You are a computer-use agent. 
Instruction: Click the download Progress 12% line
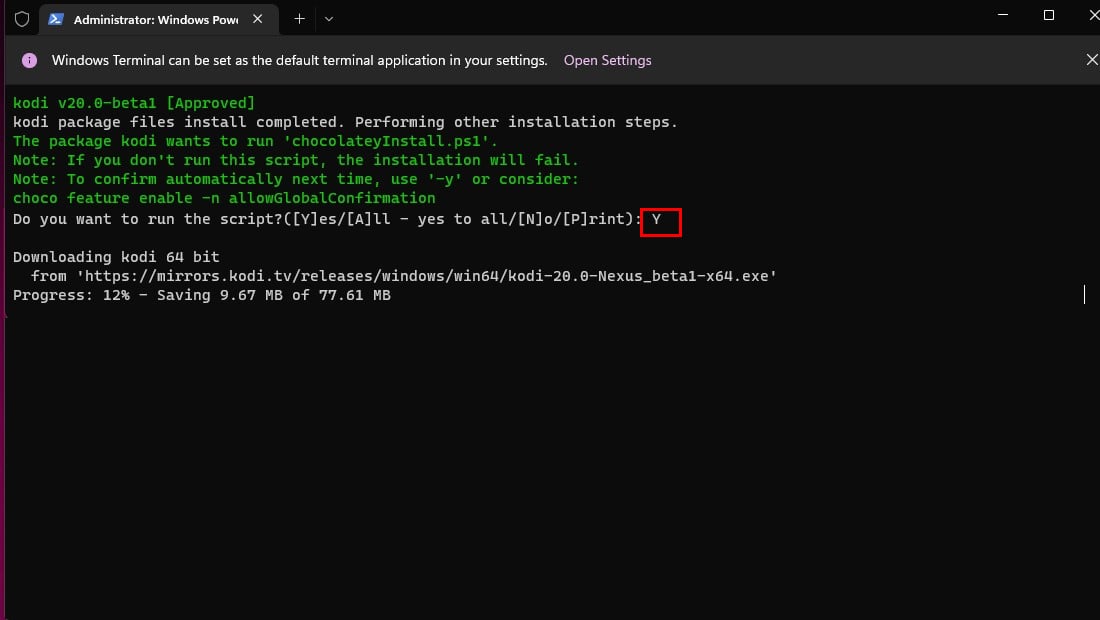[201, 295]
